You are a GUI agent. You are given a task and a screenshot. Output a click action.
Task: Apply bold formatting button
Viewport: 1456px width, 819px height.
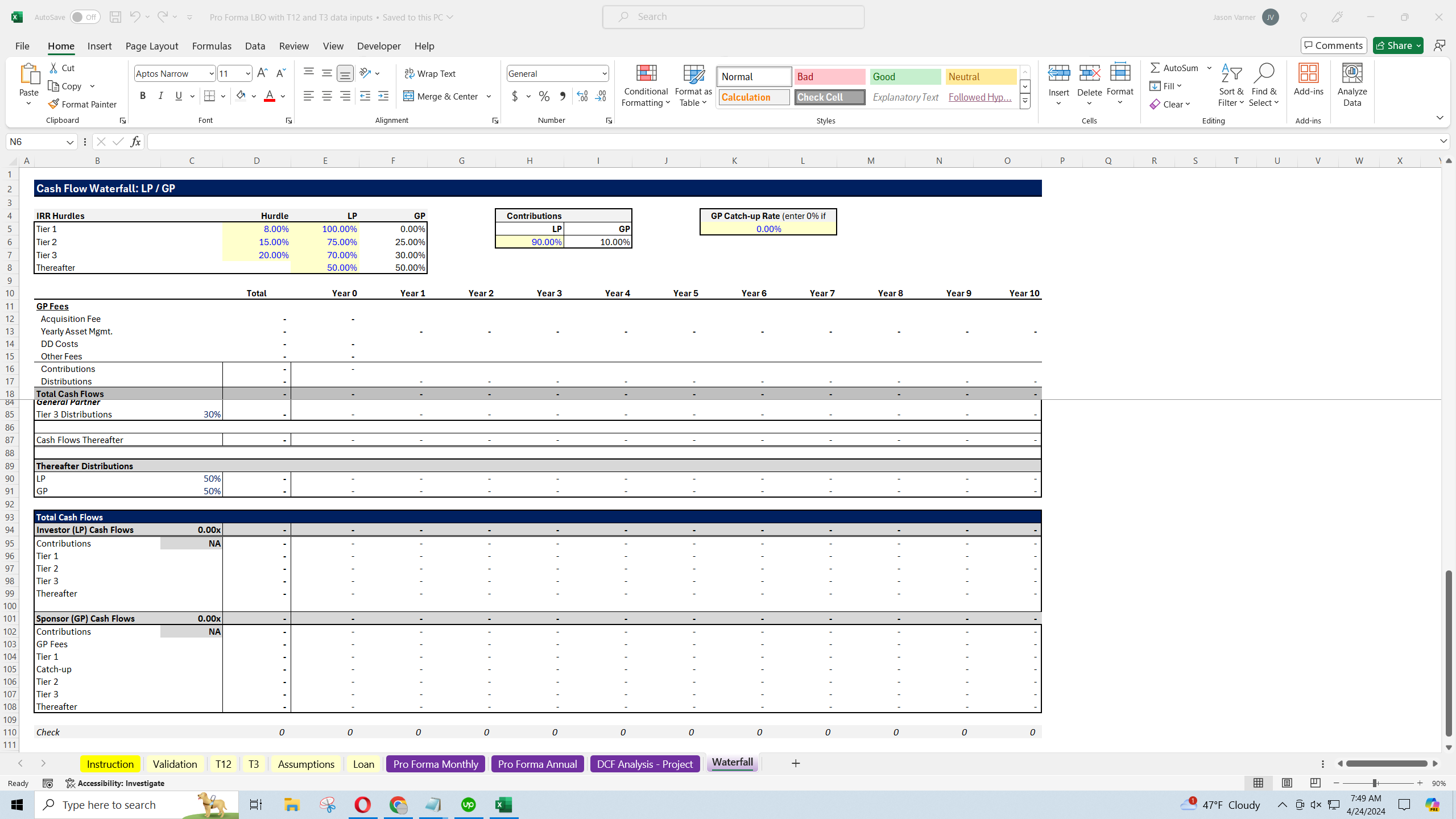coord(143,96)
